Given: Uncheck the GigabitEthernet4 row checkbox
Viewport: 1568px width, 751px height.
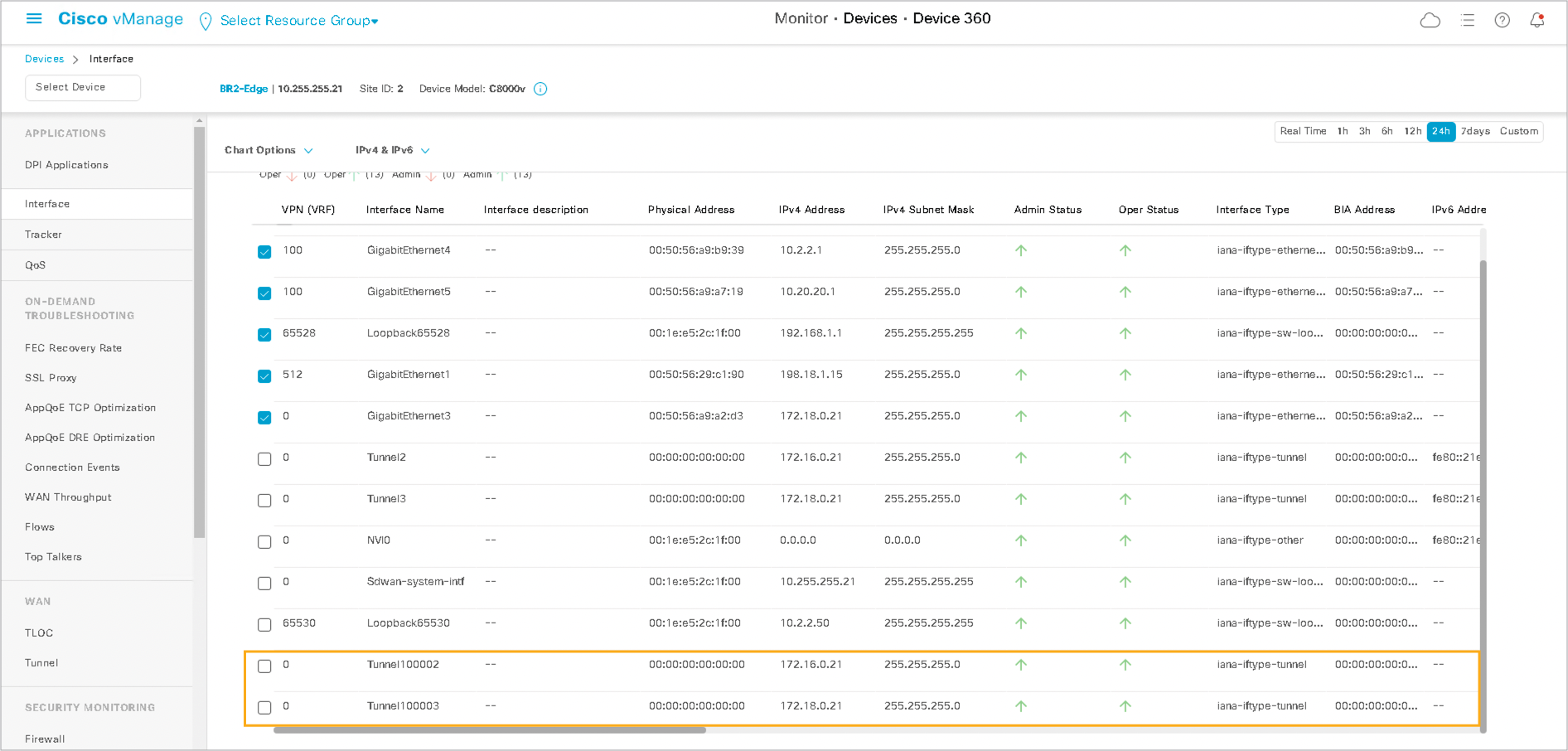Looking at the screenshot, I should click(264, 252).
